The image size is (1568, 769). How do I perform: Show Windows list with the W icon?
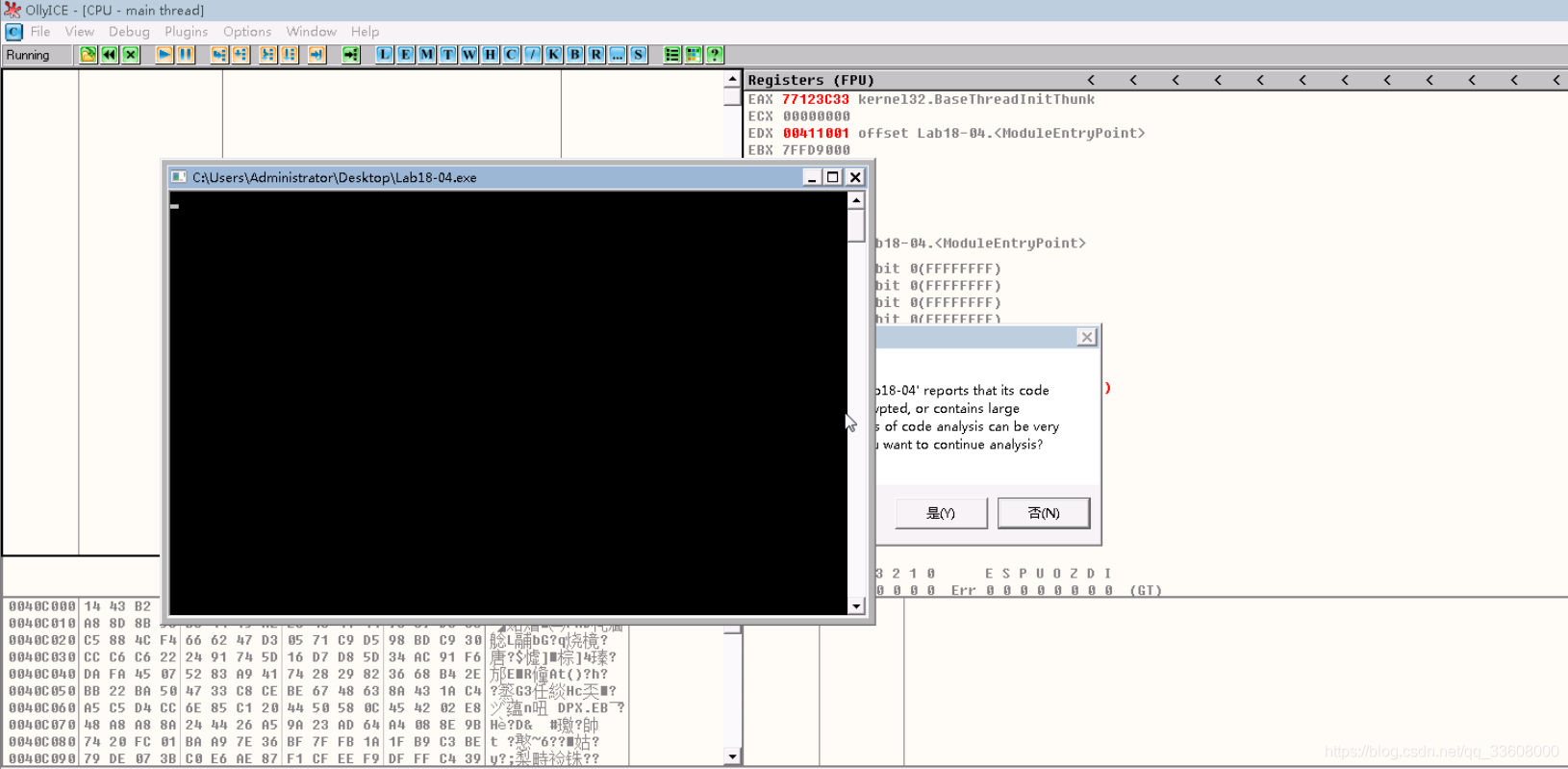pyautogui.click(x=469, y=55)
